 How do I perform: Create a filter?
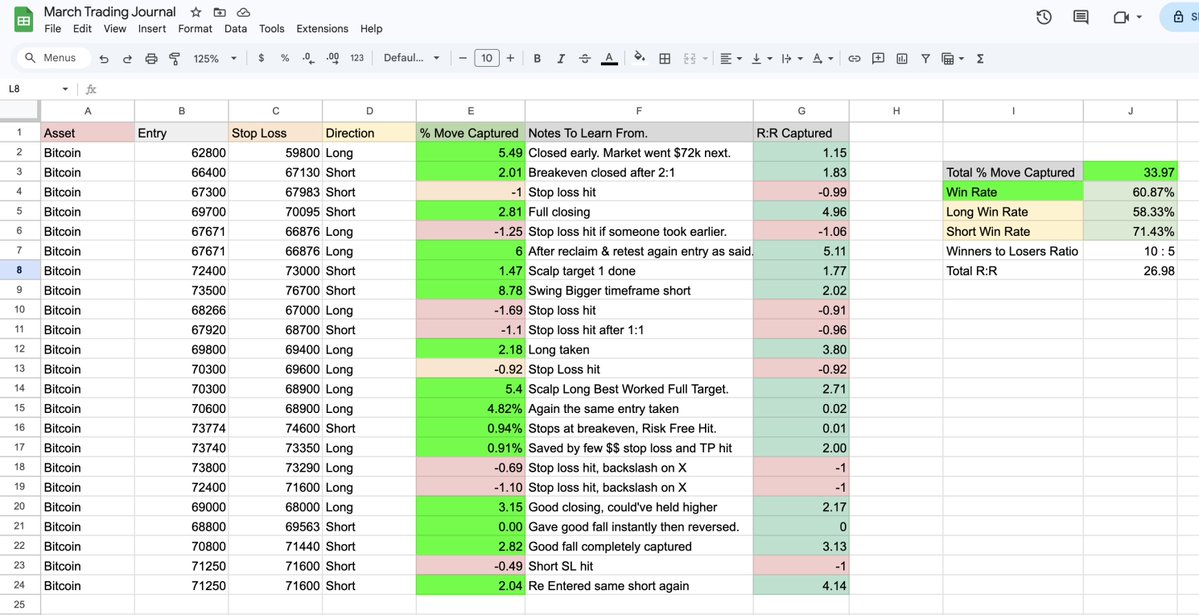925,58
